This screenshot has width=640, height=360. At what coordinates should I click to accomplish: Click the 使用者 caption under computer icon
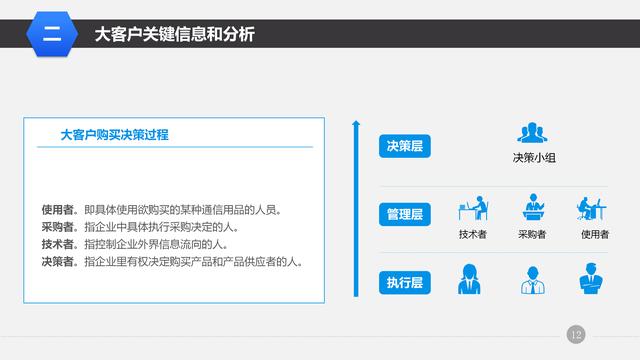coord(595,234)
